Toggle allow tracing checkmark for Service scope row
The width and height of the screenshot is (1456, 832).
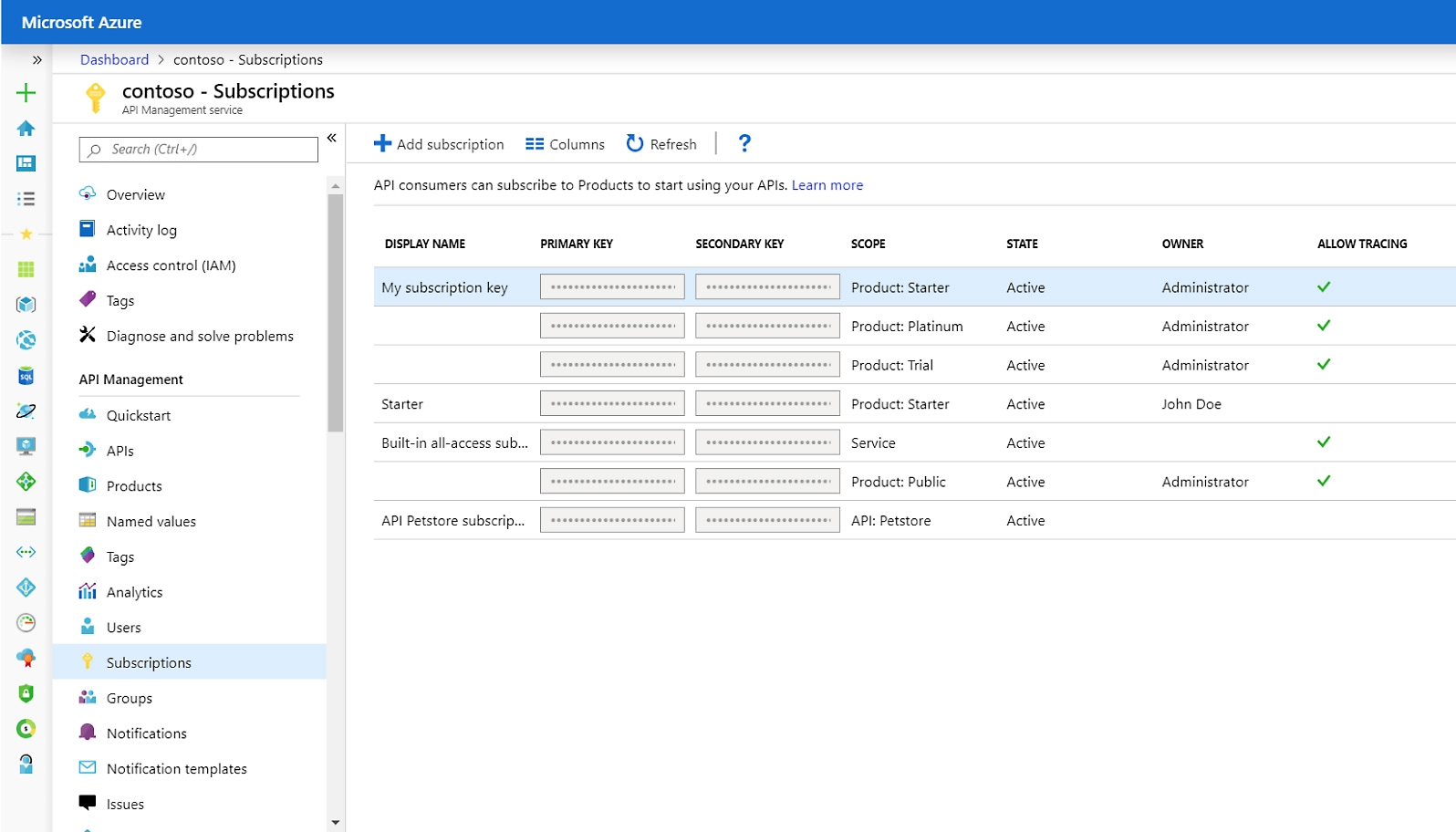[1323, 442]
